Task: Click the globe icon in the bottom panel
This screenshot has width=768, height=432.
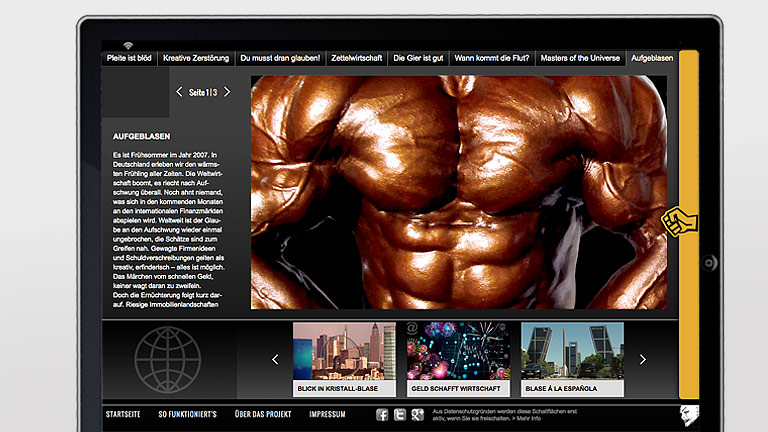Action: pos(168,360)
